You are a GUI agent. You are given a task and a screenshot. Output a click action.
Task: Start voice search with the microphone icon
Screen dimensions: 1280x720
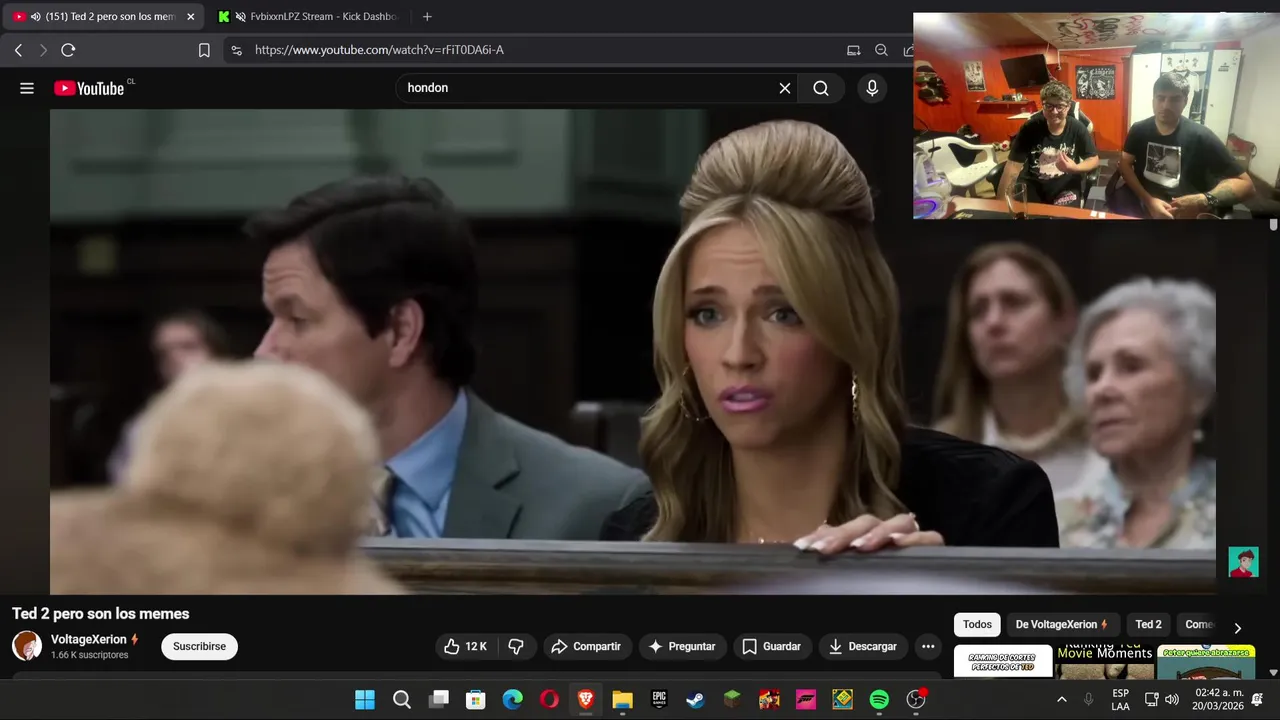[x=872, y=88]
